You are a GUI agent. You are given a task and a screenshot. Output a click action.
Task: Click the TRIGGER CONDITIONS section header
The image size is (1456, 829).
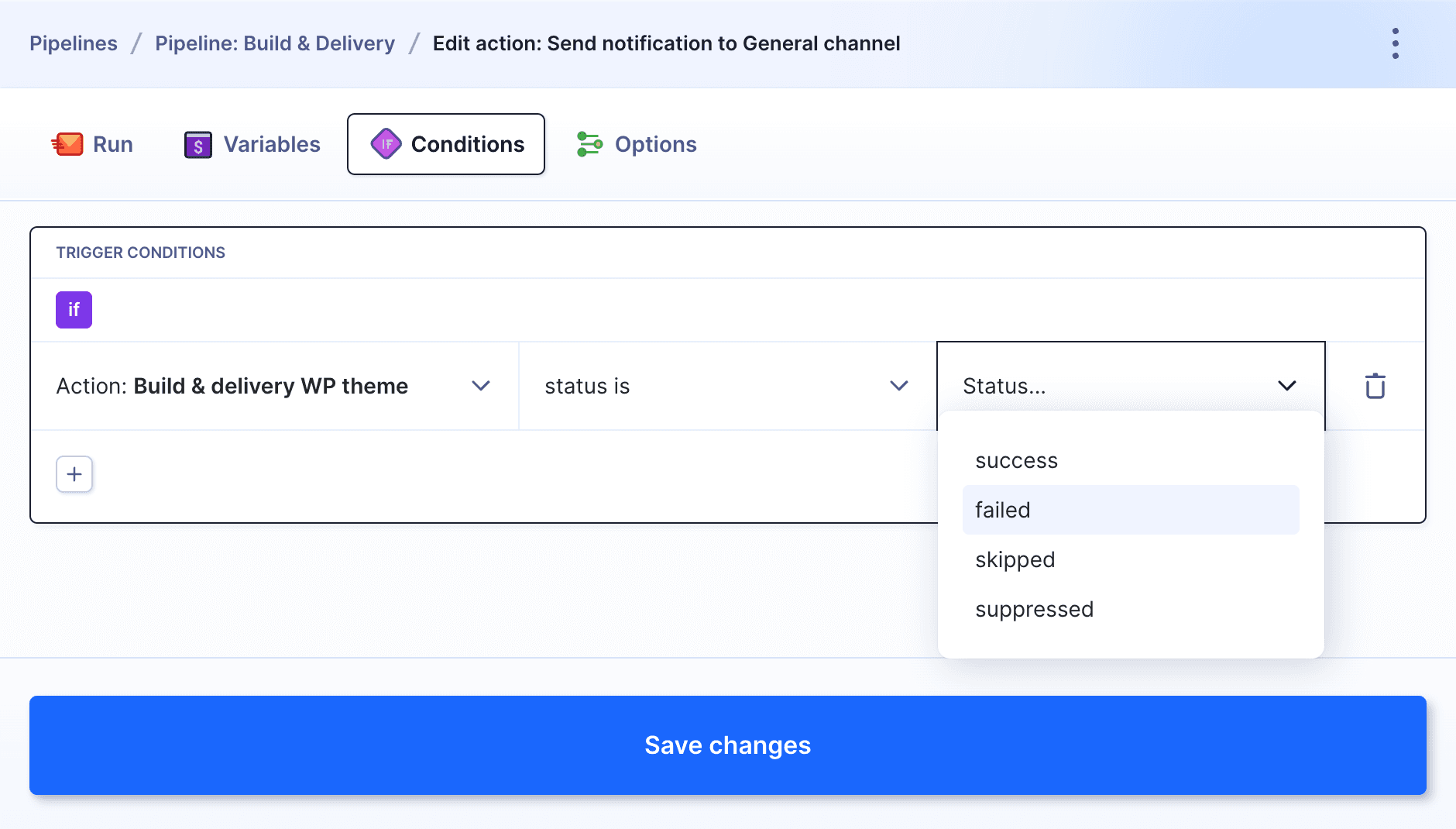(140, 253)
